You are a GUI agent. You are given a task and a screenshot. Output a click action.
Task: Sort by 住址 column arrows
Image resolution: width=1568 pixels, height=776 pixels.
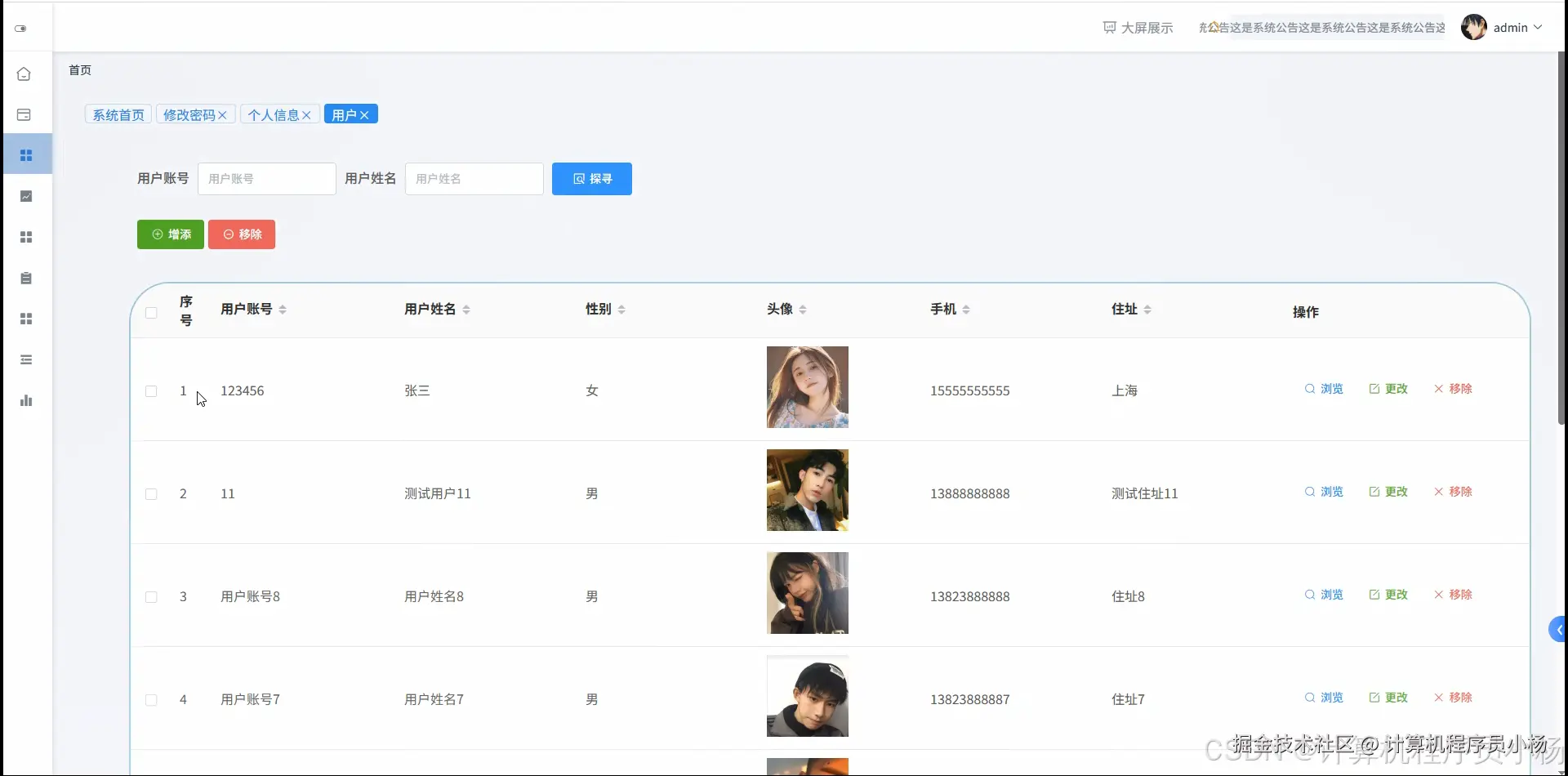point(1147,310)
